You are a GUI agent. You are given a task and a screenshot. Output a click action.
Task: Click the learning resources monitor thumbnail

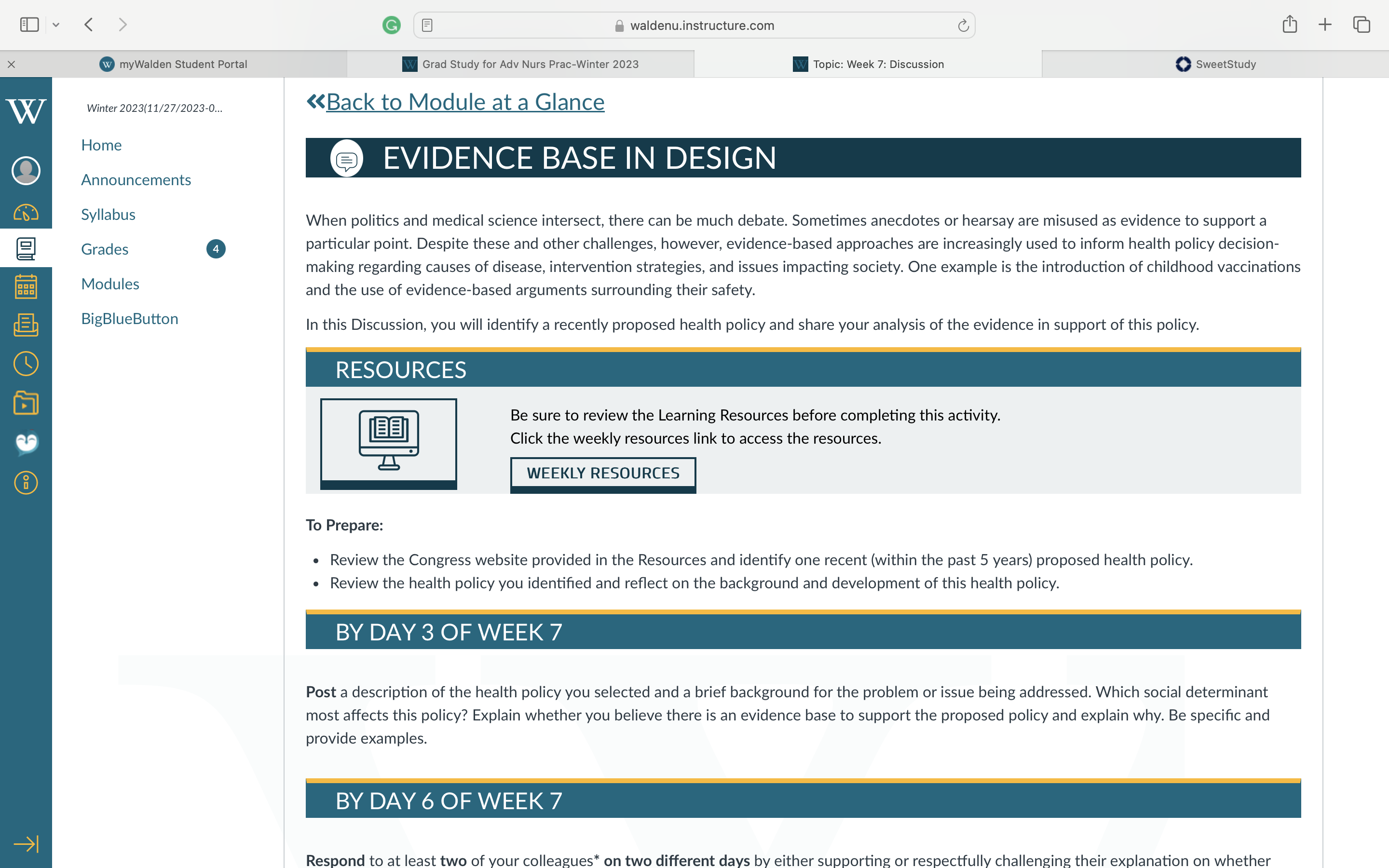click(389, 444)
